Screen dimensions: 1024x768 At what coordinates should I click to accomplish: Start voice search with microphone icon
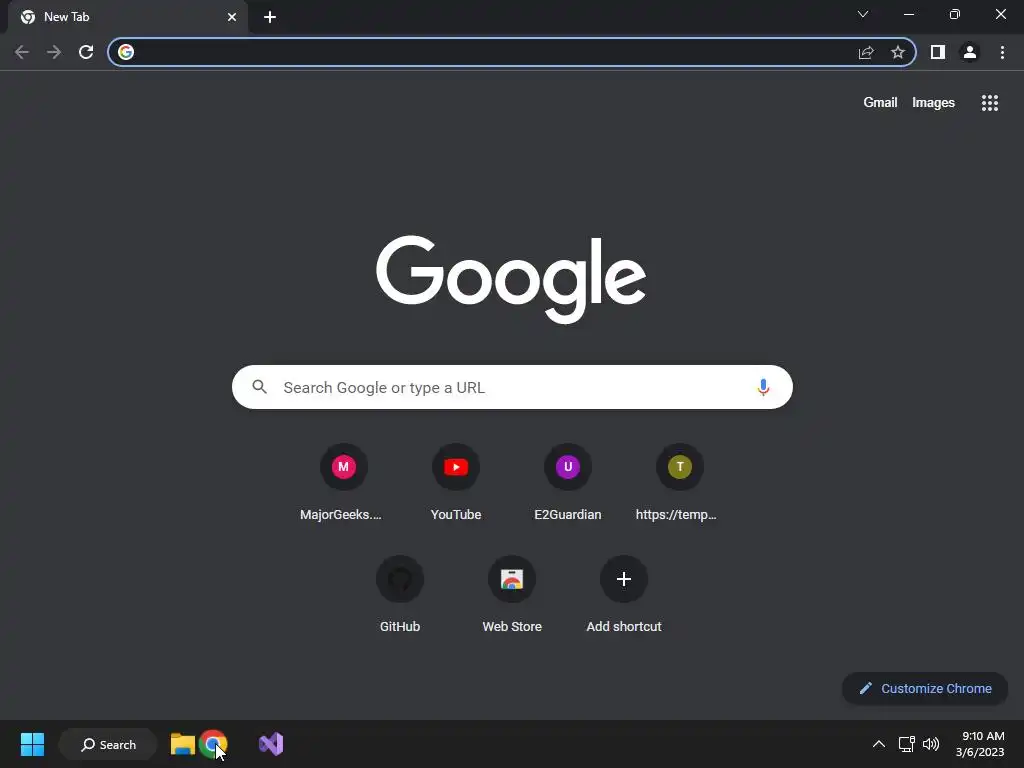[763, 387]
